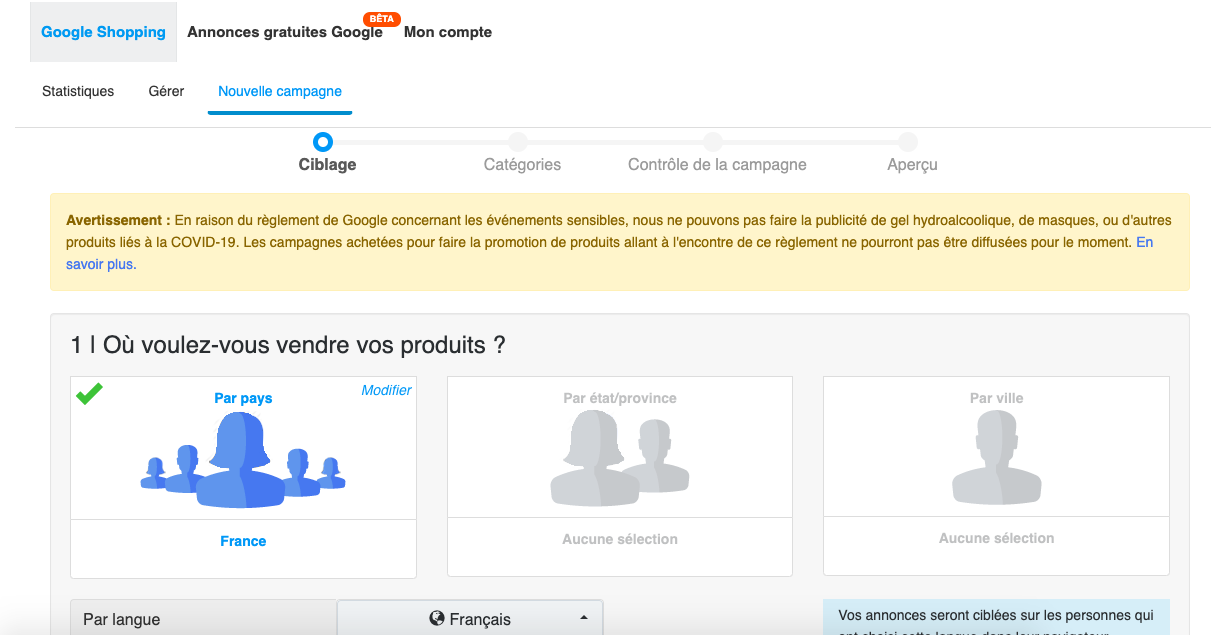The image size is (1211, 635).
Task: Click the Ciblage step circle
Action: [322, 142]
